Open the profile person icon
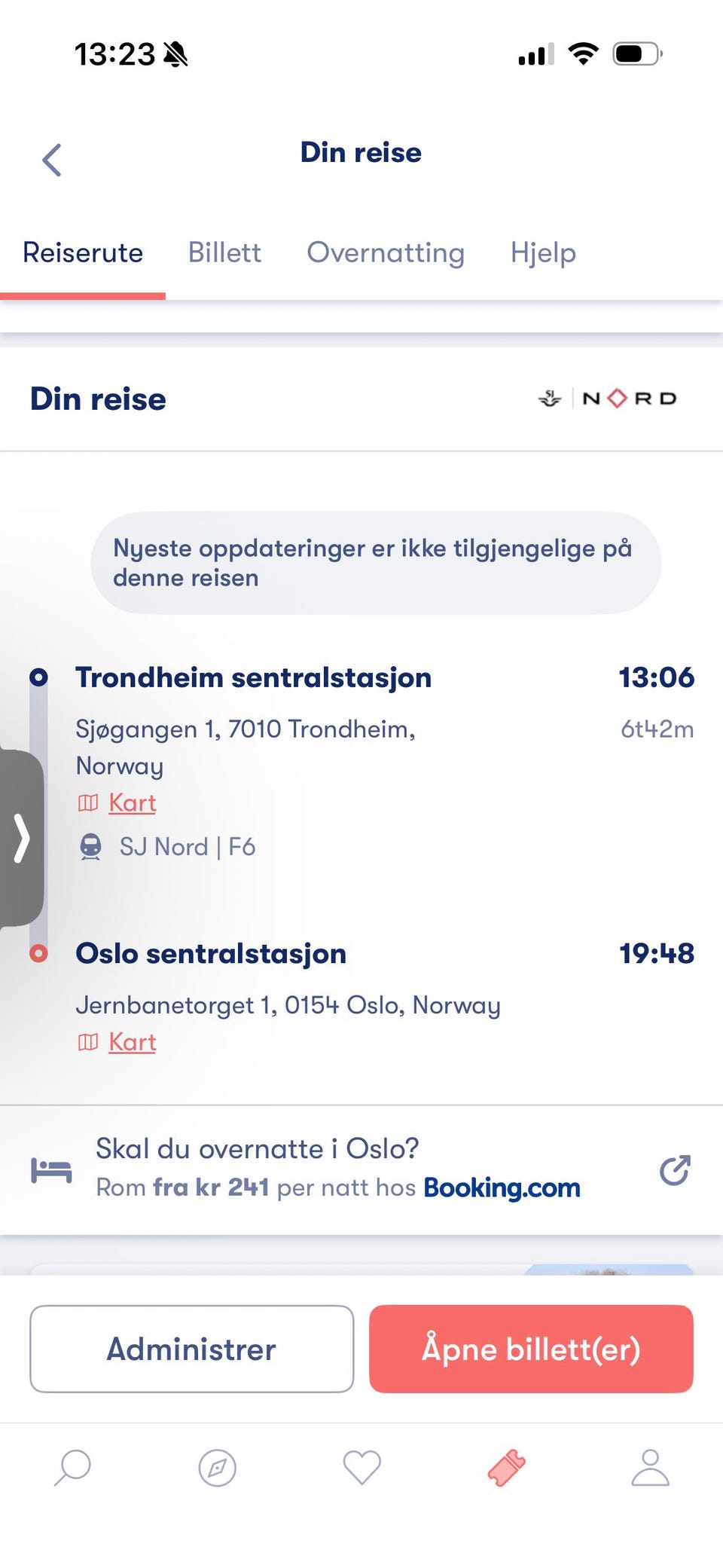 [x=651, y=1468]
